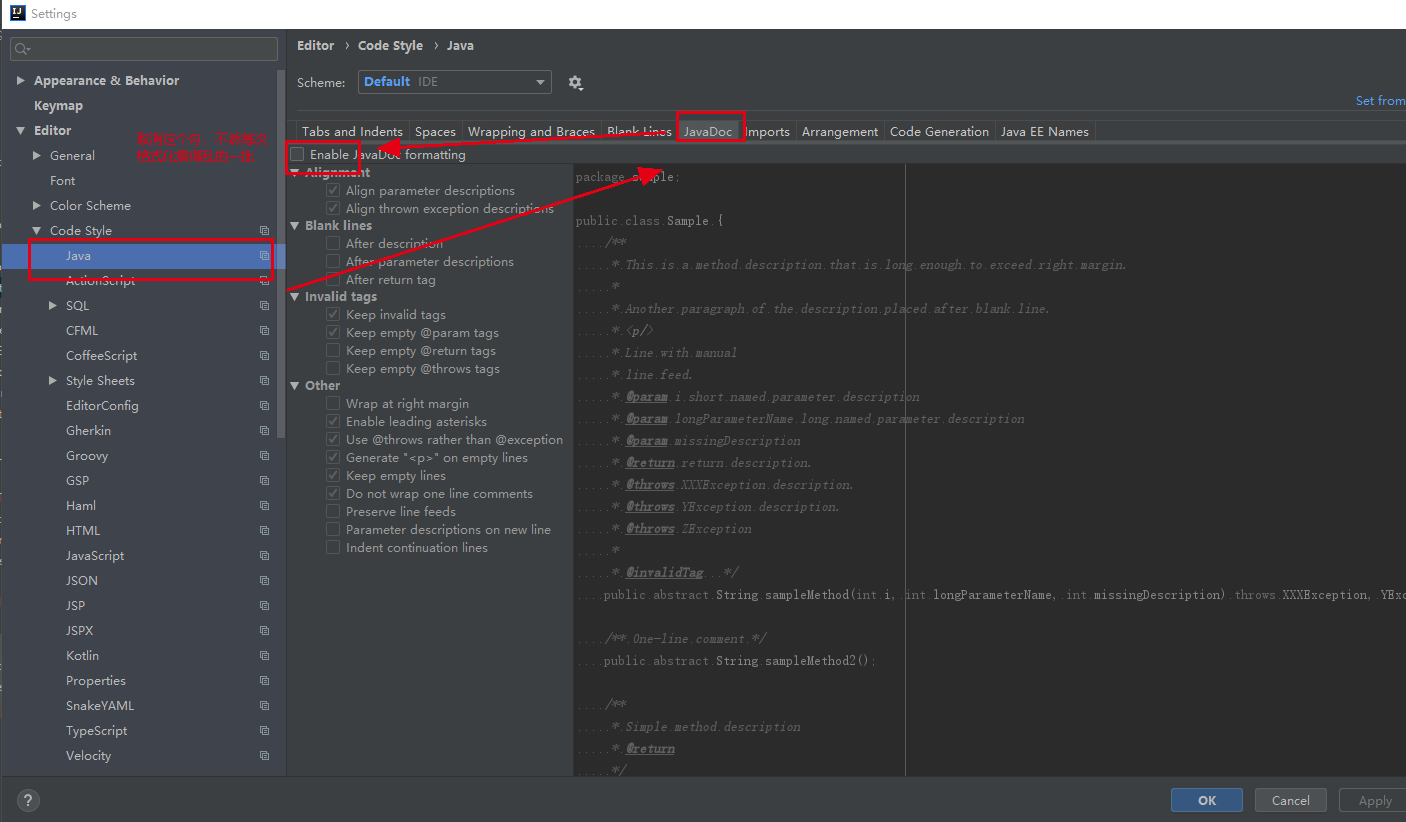Click the Set from link
This screenshot has width=1406, height=822.
point(1380,101)
